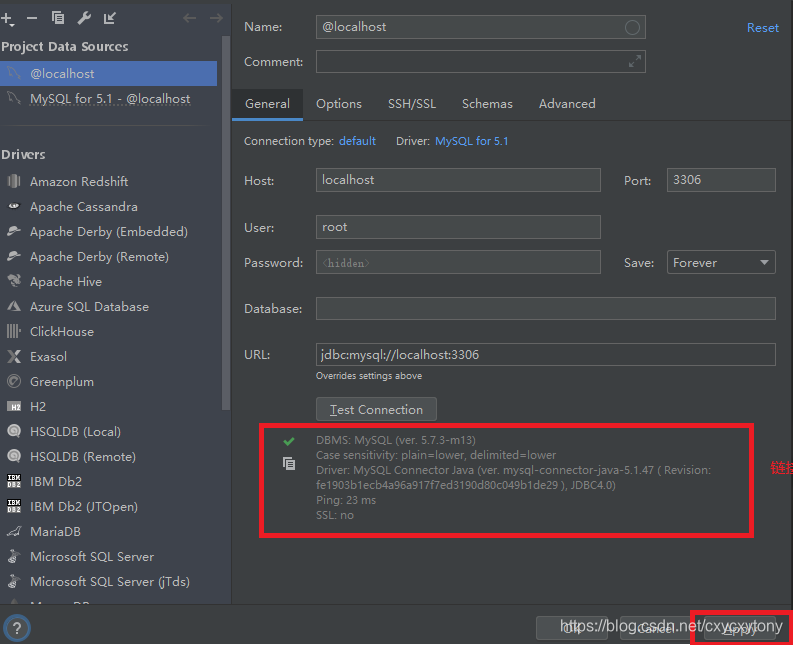Copy connection test result to clipboard
Viewport: 793px width, 645px height.
(x=289, y=463)
